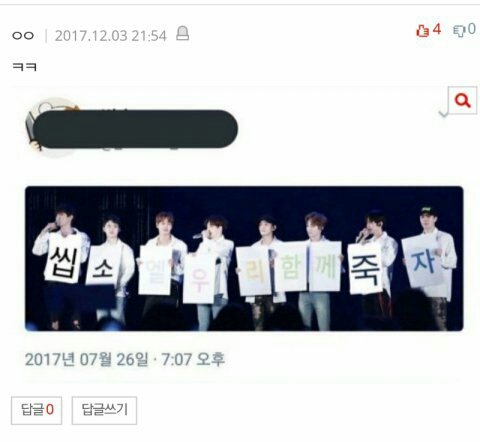Click the comment text ㅋㅋ

click(x=24, y=67)
